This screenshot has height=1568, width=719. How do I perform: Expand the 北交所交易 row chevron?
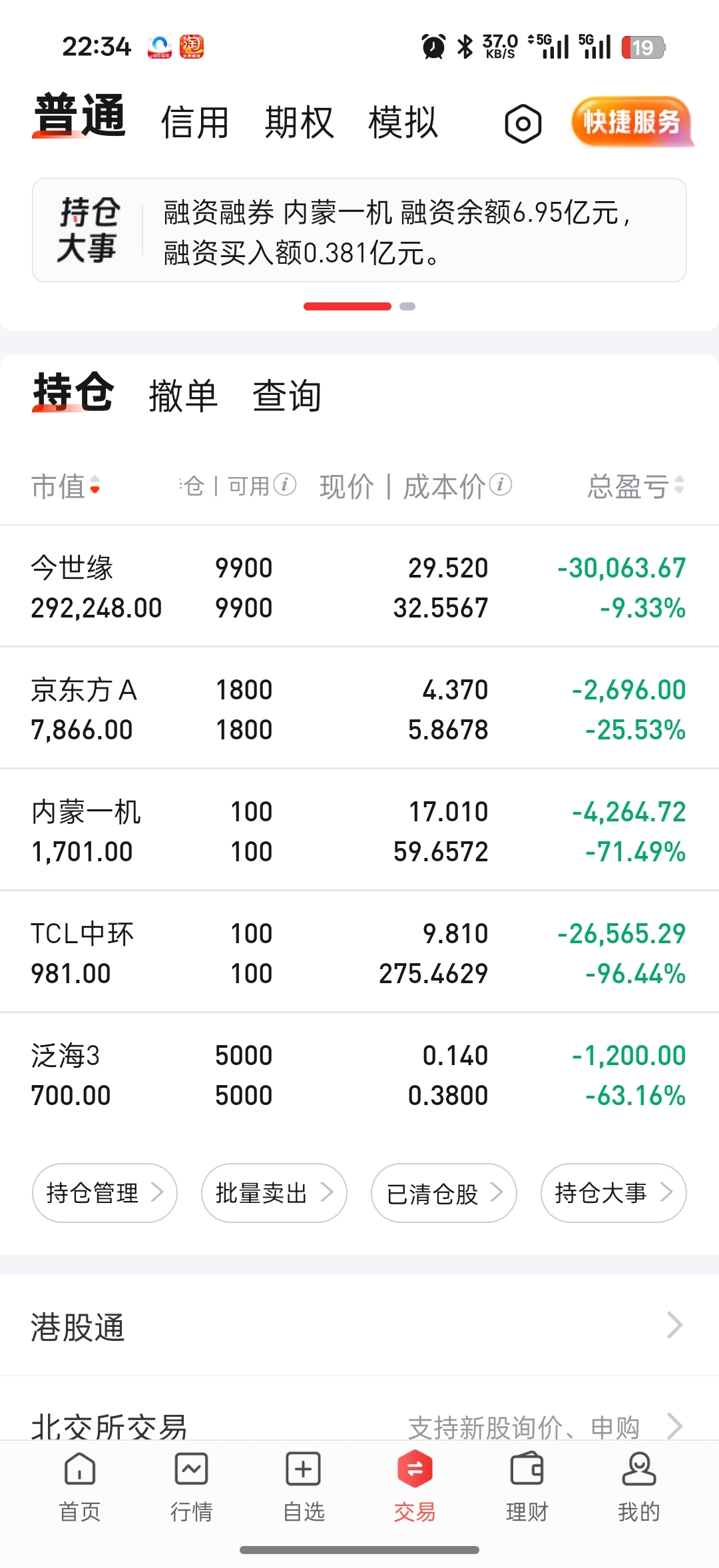click(674, 1426)
